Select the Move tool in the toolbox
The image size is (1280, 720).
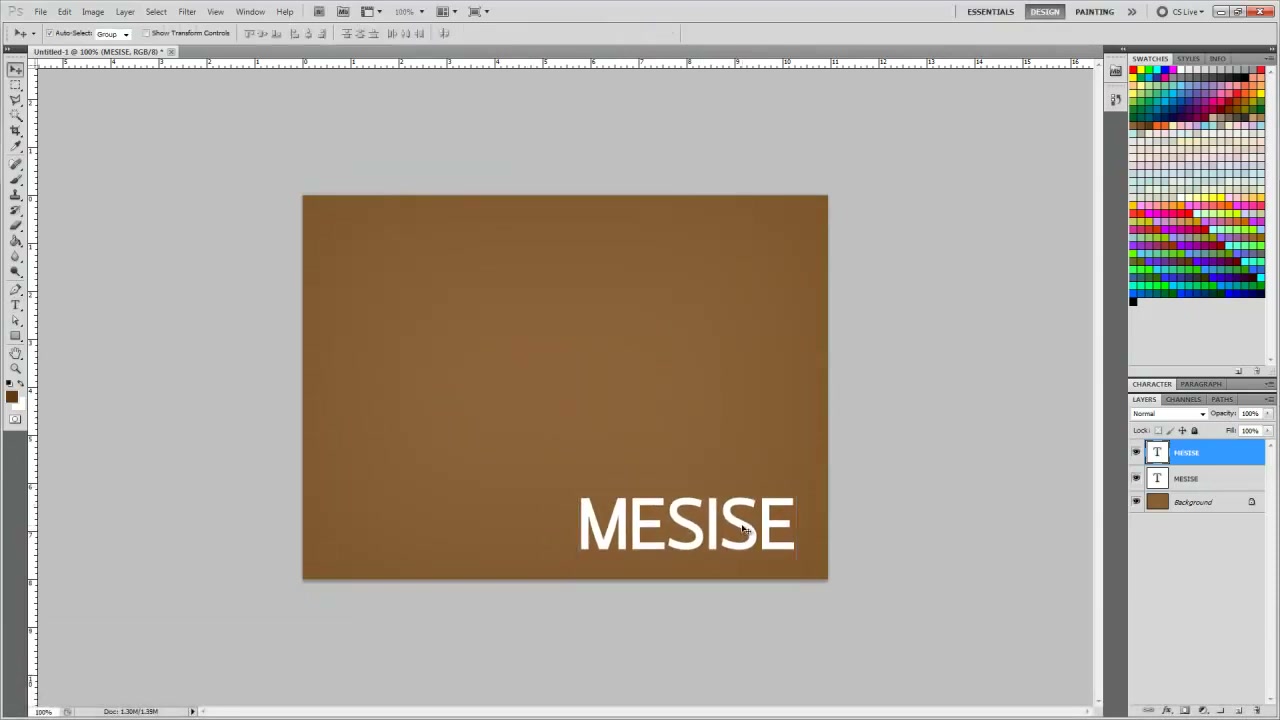coord(16,69)
